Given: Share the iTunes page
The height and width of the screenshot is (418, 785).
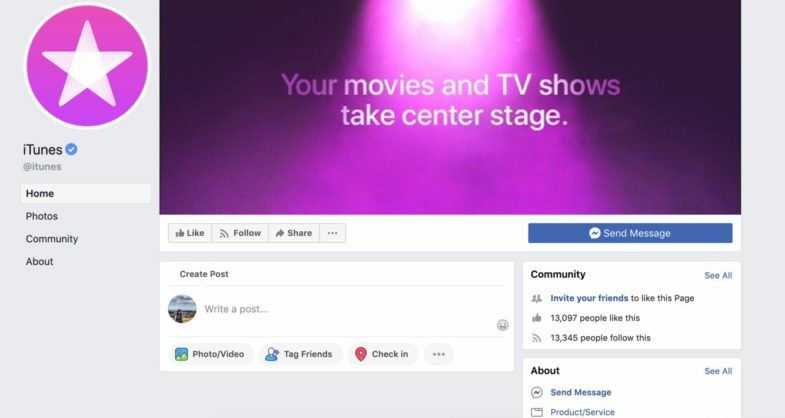Looking at the screenshot, I should [x=294, y=233].
